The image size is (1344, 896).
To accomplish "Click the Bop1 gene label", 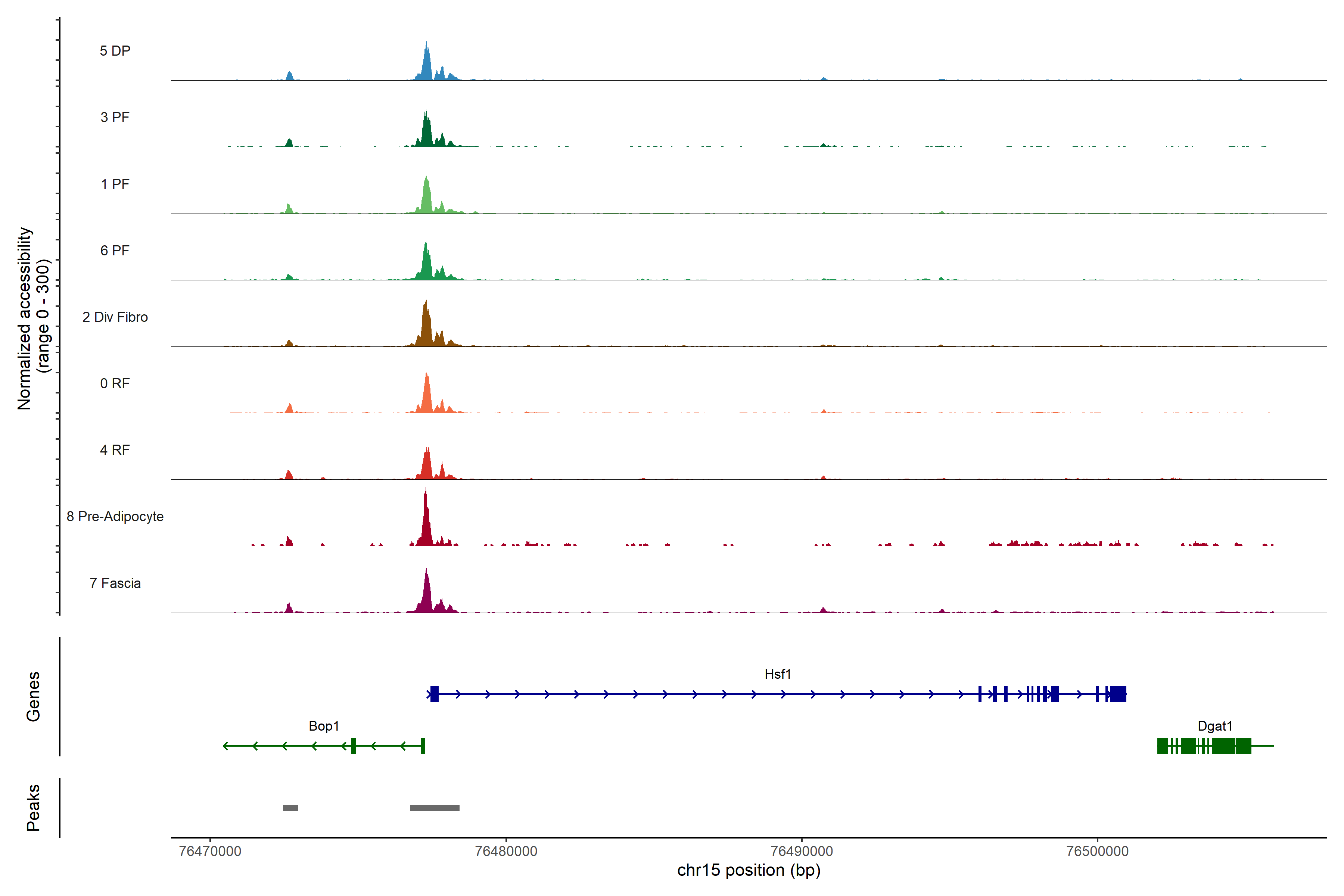I will coord(323,726).
